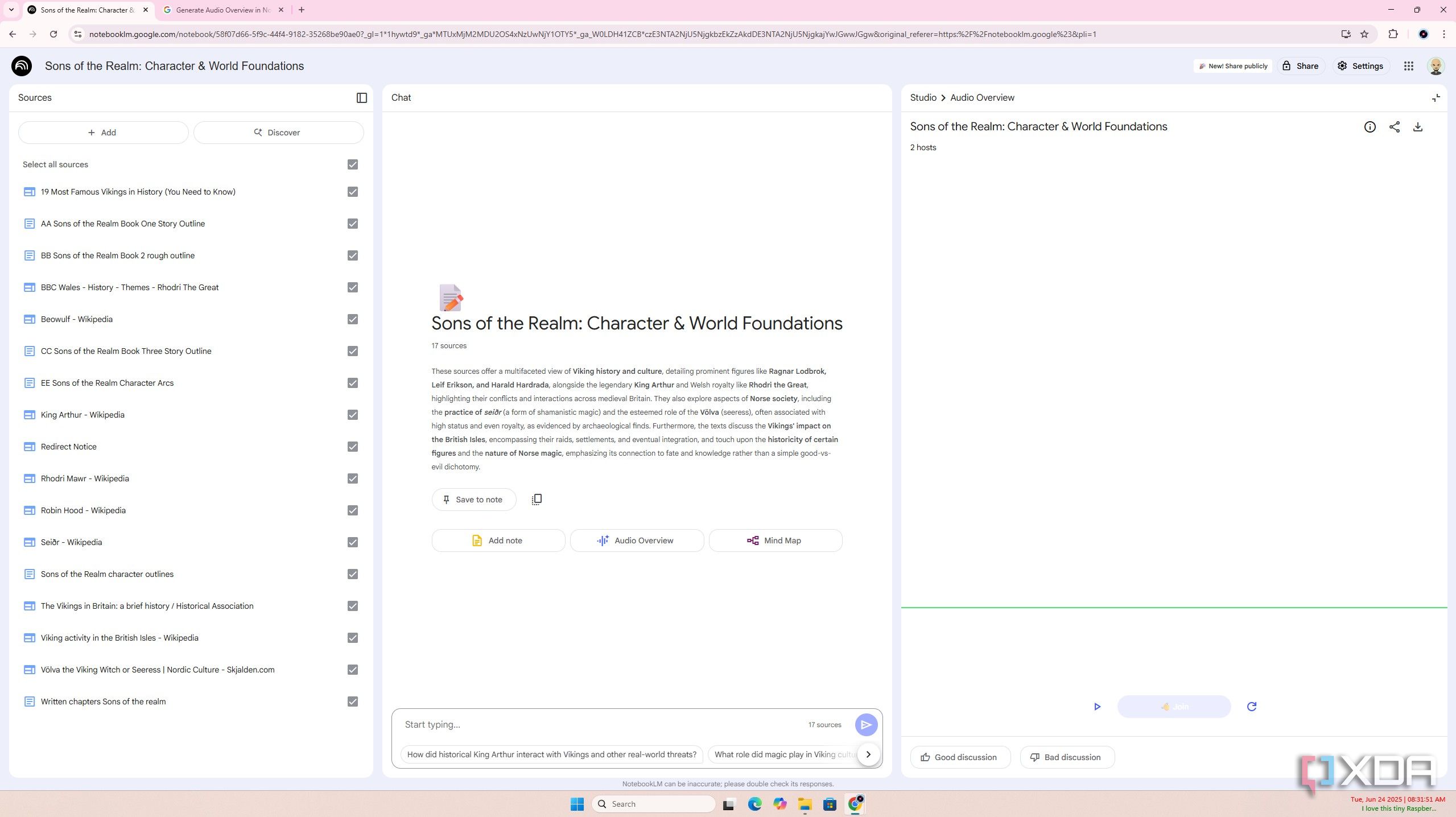This screenshot has width=1456, height=817.
Task: Collapse the Studio panel with the arrows icon
Action: [x=1436, y=98]
